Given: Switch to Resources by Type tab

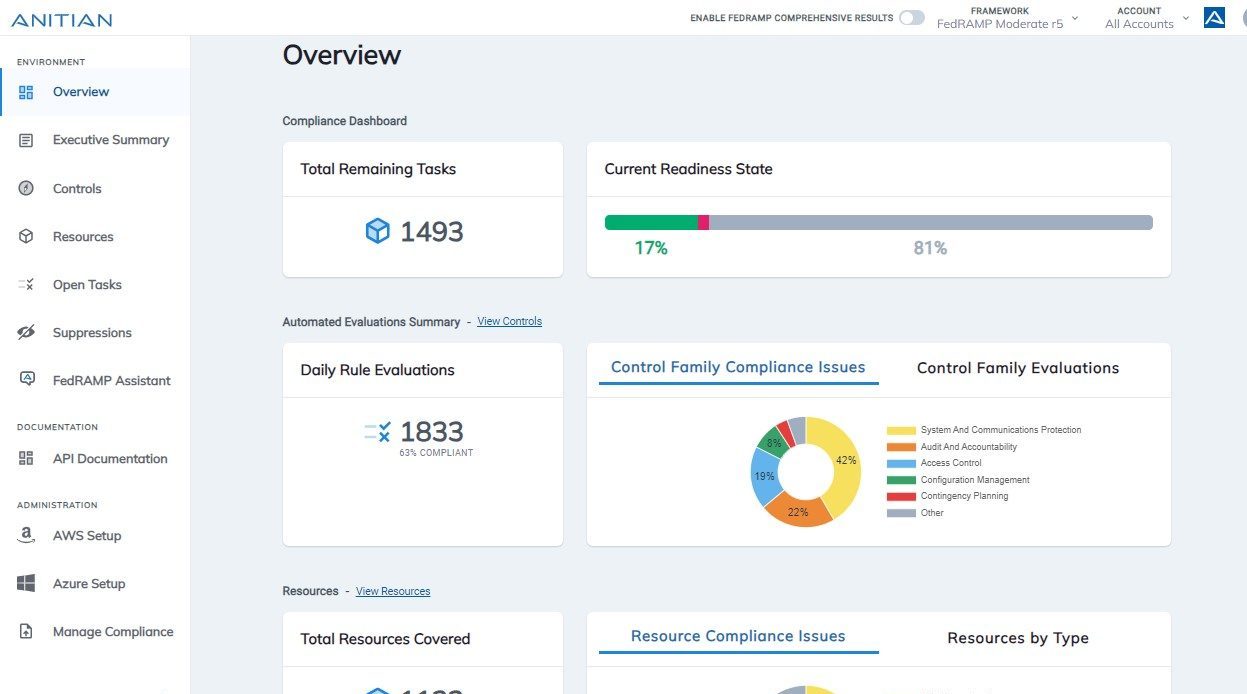Looking at the screenshot, I should click(1018, 638).
